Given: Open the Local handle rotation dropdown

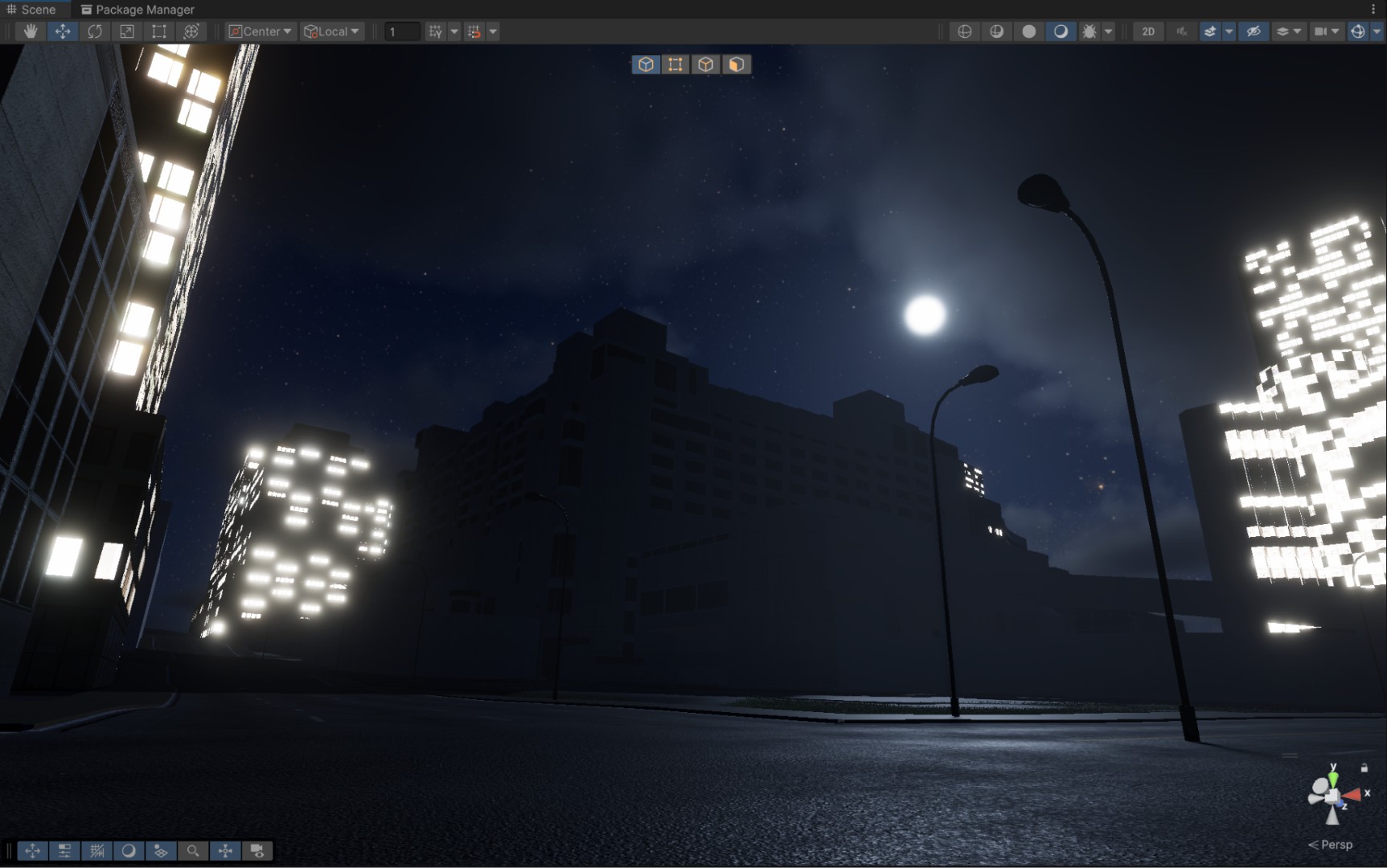Looking at the screenshot, I should click(x=331, y=31).
